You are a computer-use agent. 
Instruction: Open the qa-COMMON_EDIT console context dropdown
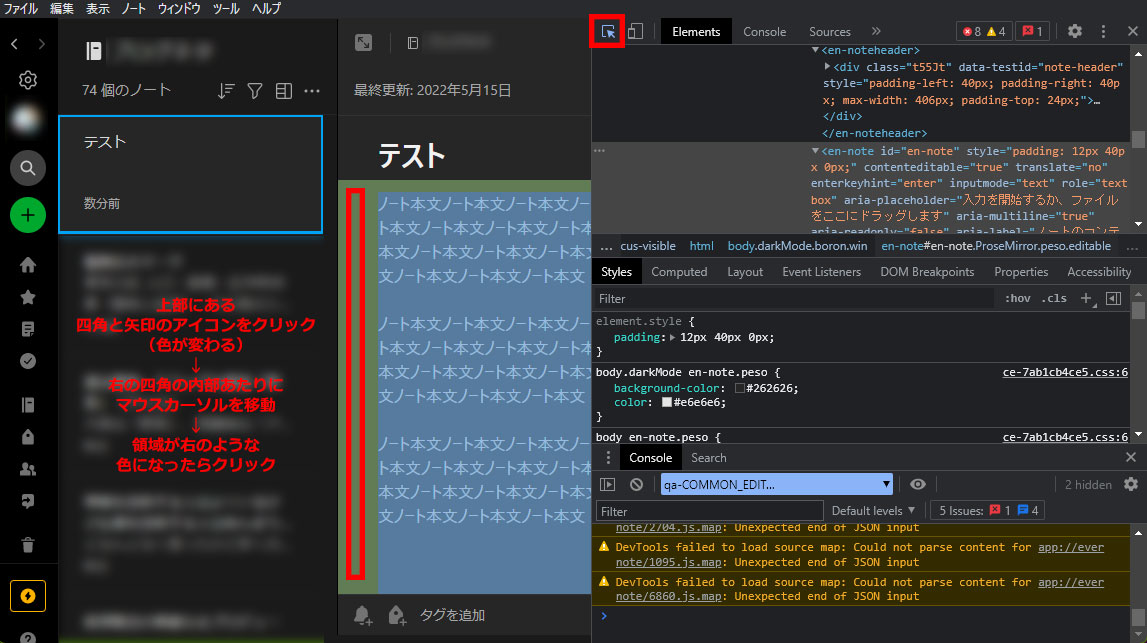coord(775,484)
